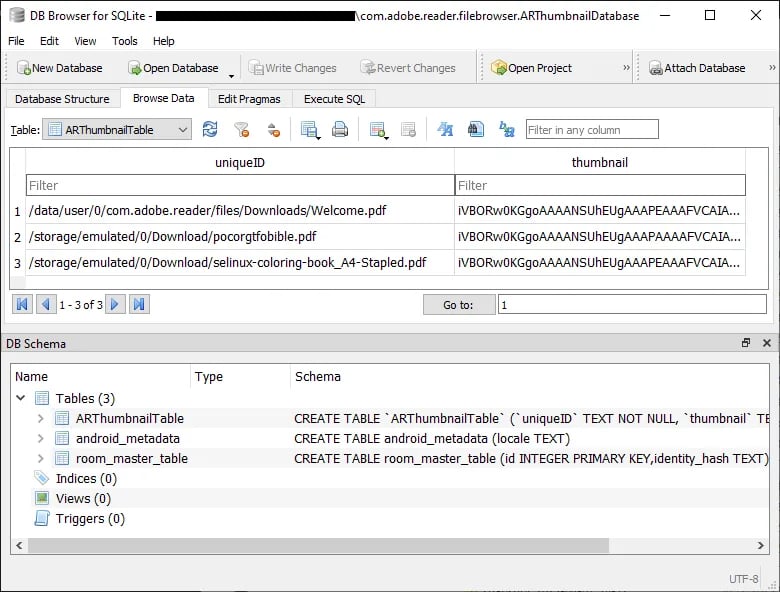The image size is (780, 592).
Task: Click the Open Project button
Action: click(531, 68)
